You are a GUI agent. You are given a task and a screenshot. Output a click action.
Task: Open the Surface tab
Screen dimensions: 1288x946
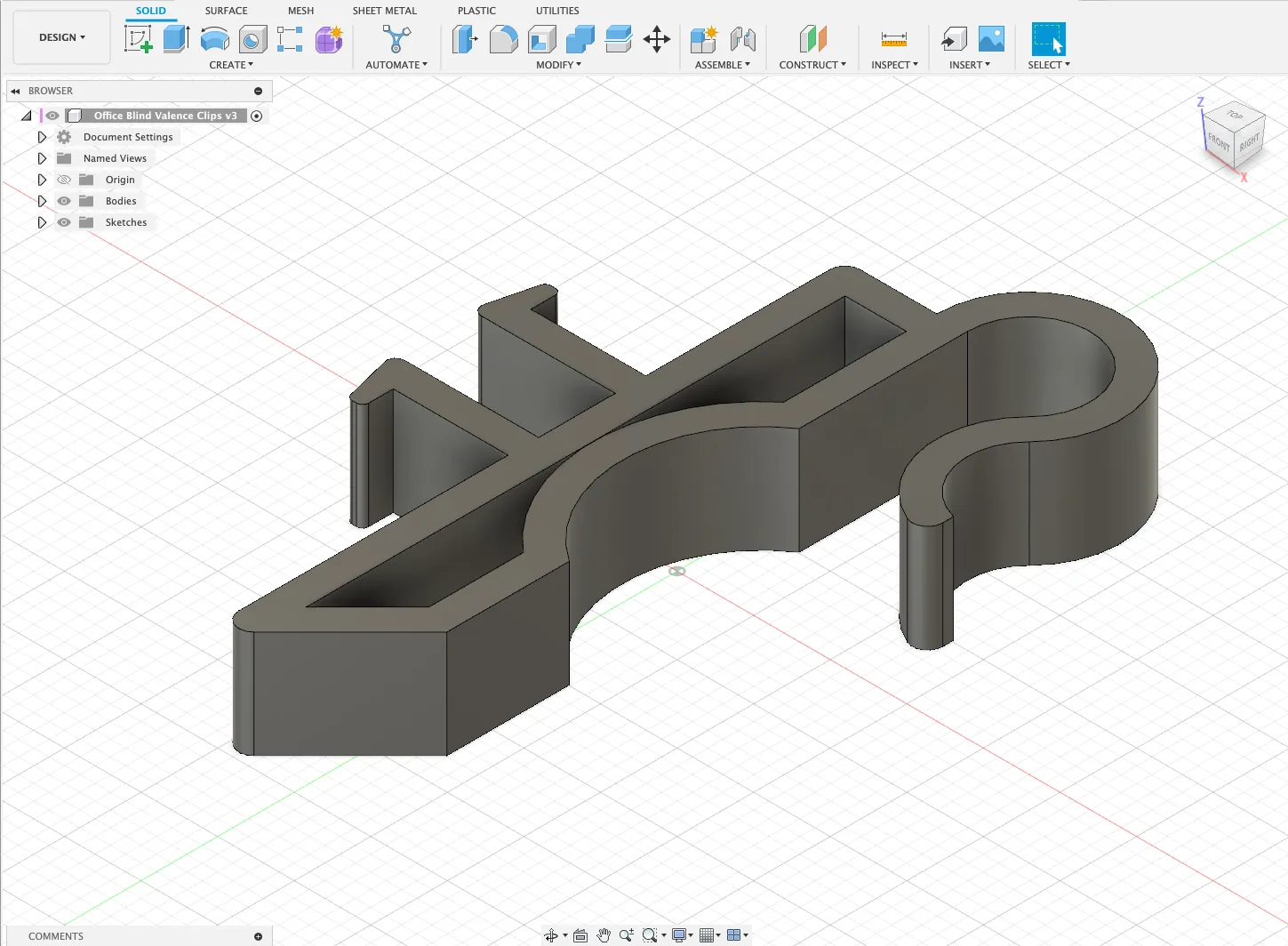(x=226, y=11)
